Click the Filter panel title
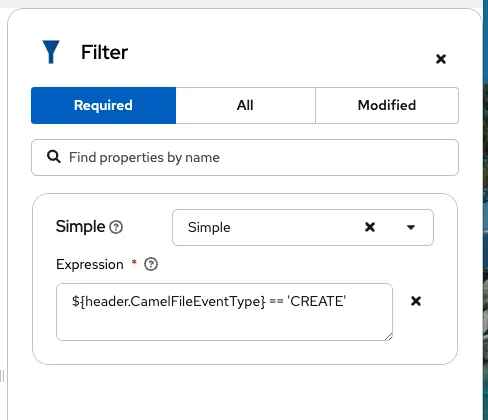488x420 pixels. point(104,52)
